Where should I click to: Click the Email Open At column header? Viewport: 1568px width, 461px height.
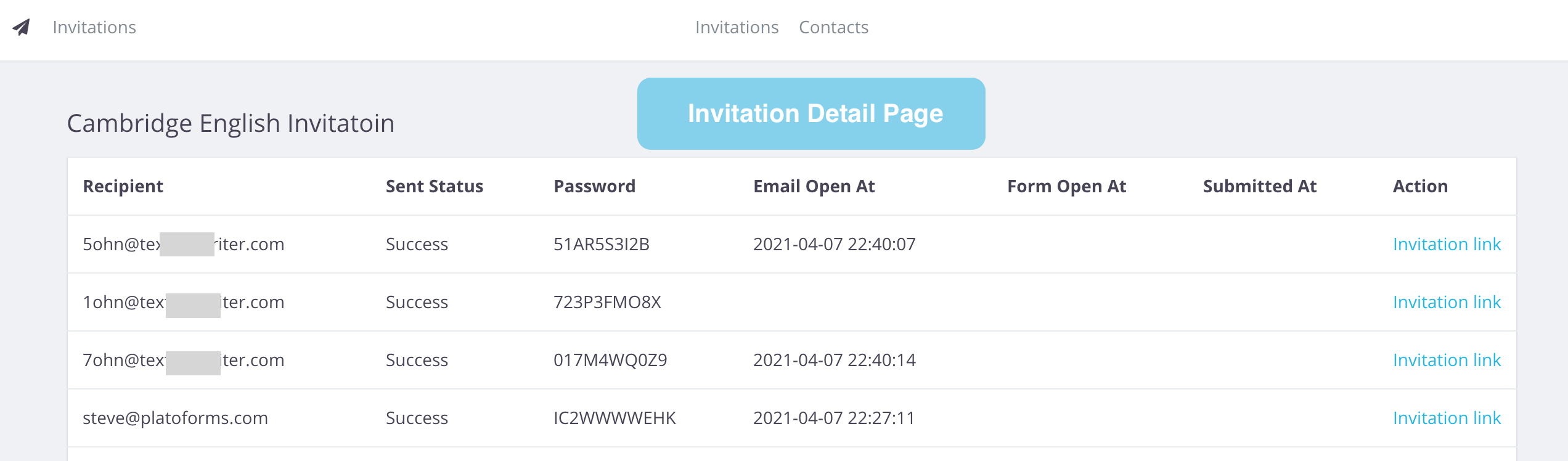814,186
